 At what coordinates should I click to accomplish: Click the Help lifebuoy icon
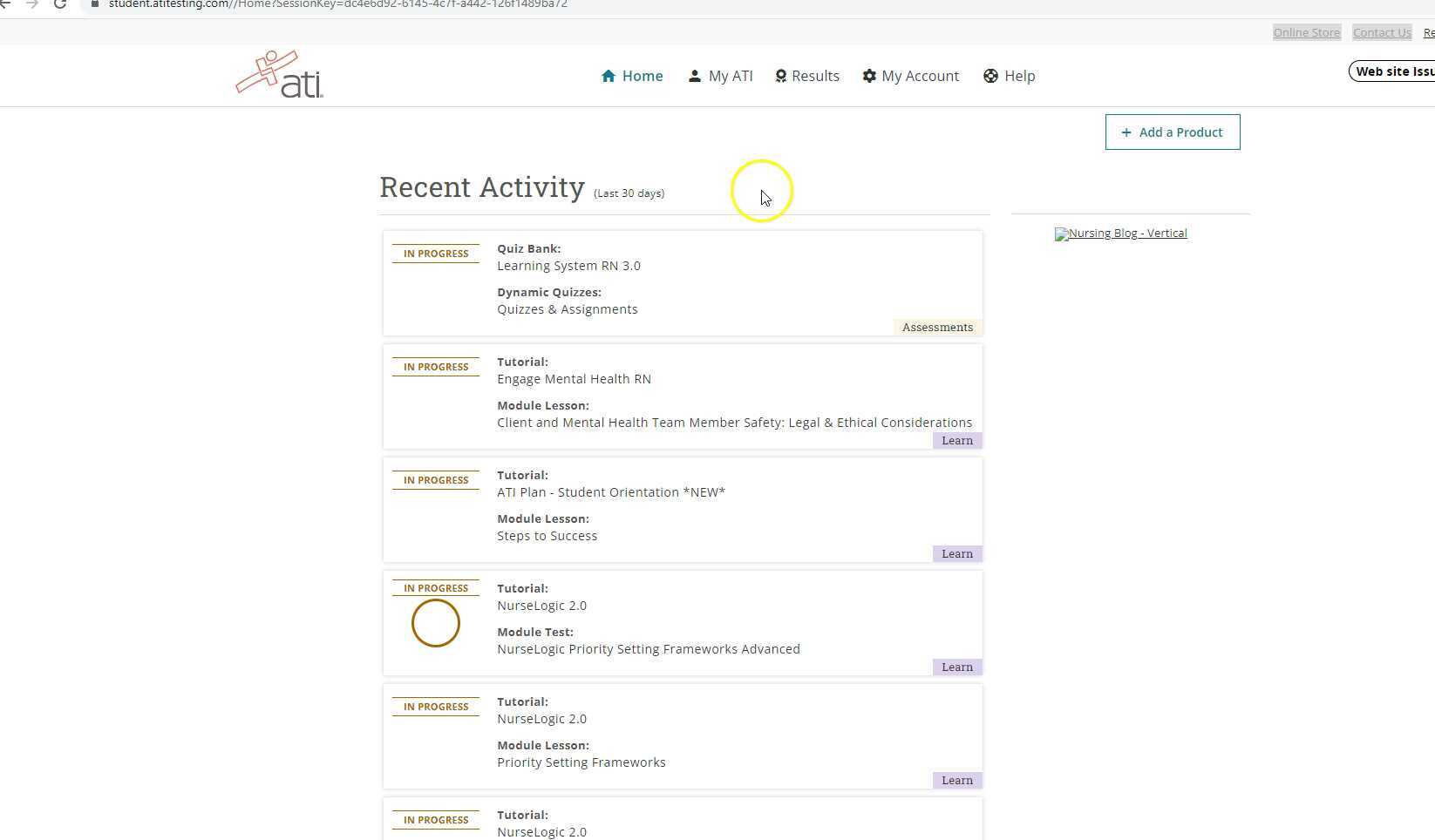[x=990, y=76]
